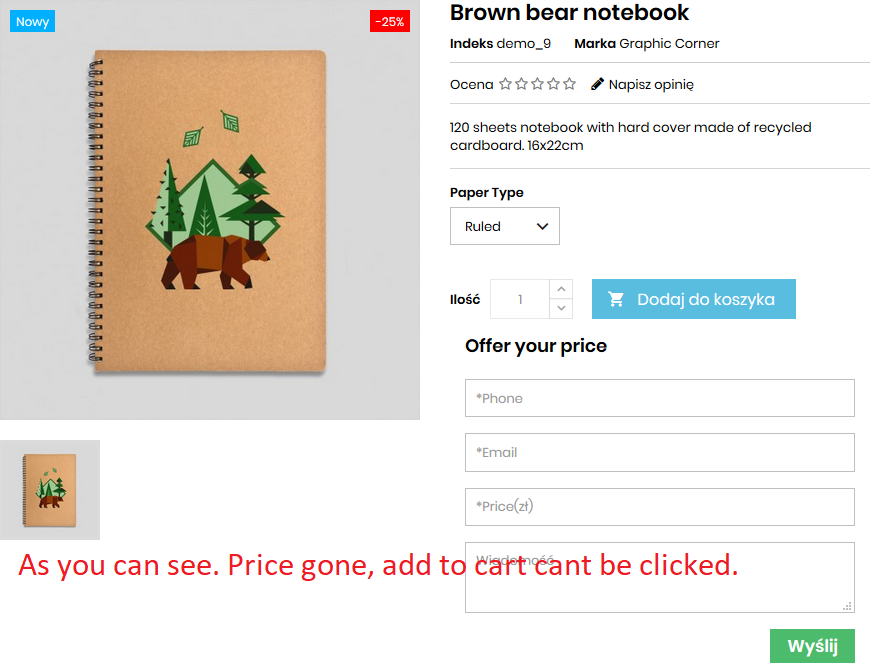
Task: Click the third rating star
Action: (537, 84)
